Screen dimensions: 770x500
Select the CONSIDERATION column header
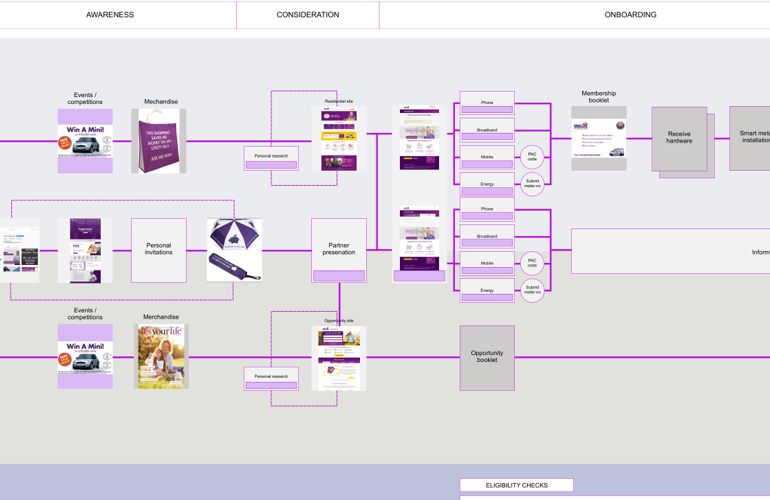coord(308,15)
